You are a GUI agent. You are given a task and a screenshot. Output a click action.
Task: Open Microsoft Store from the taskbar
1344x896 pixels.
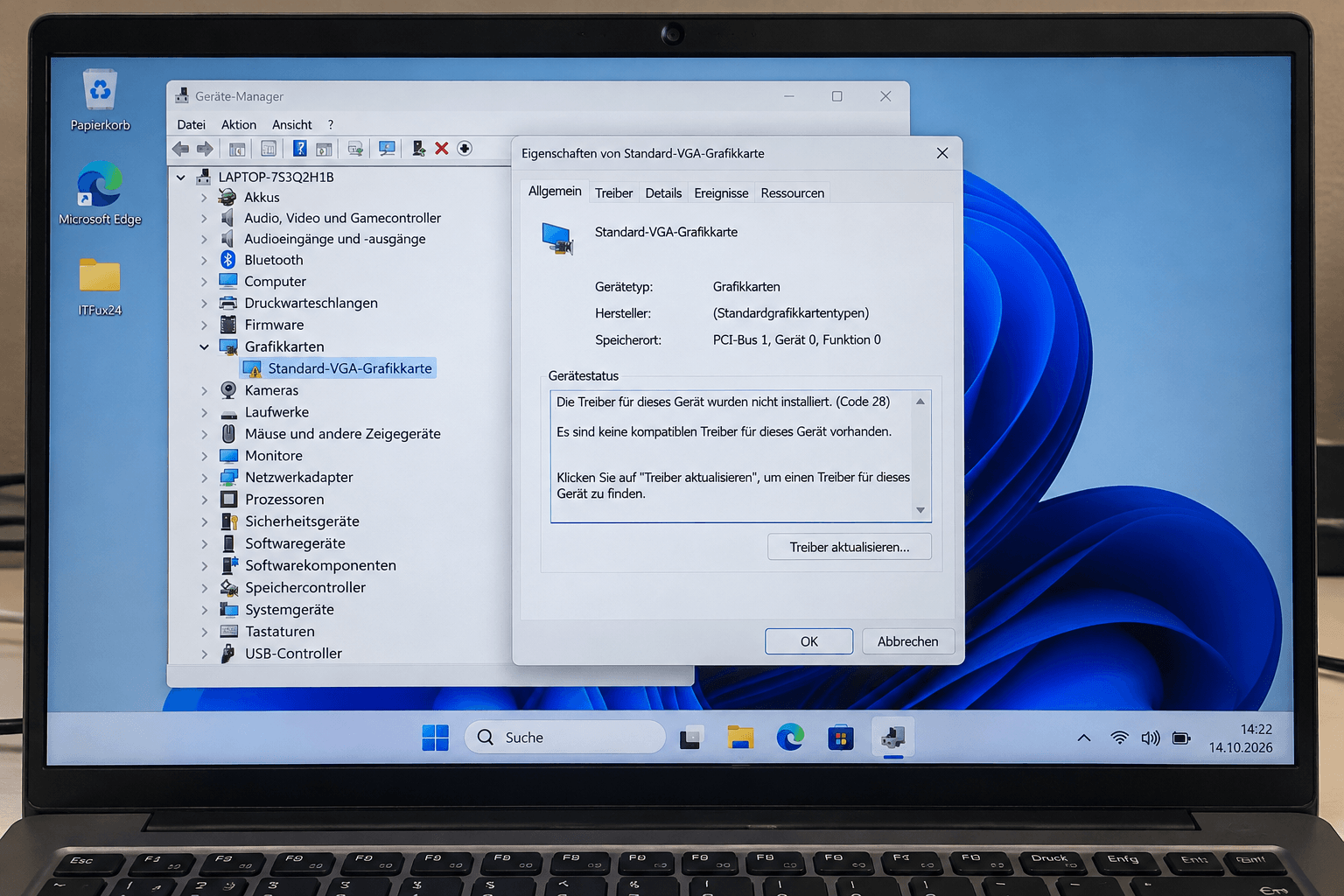click(x=840, y=738)
